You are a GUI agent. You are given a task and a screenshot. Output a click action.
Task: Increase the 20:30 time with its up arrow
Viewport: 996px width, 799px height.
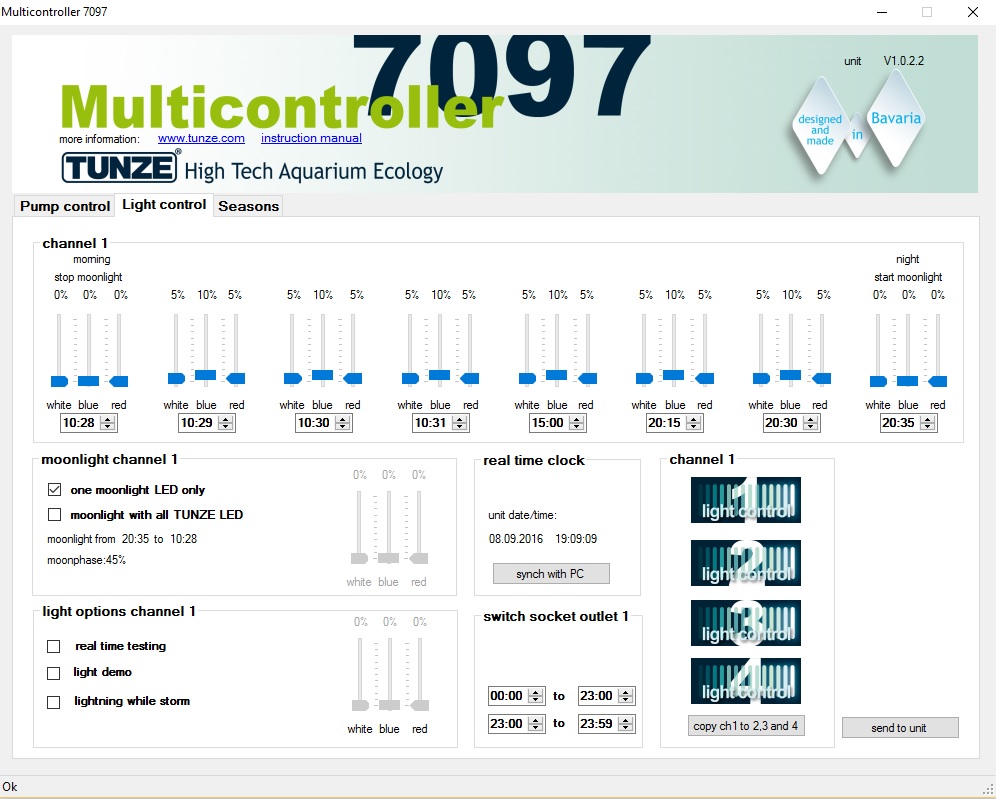pos(811,419)
